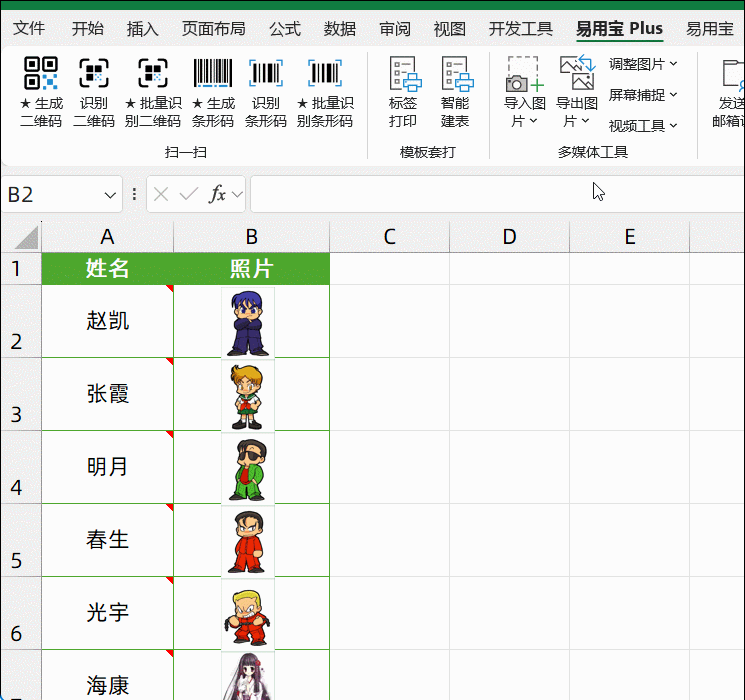The image size is (745, 700).
Task: Open the 文件 menu tab
Action: point(29,29)
